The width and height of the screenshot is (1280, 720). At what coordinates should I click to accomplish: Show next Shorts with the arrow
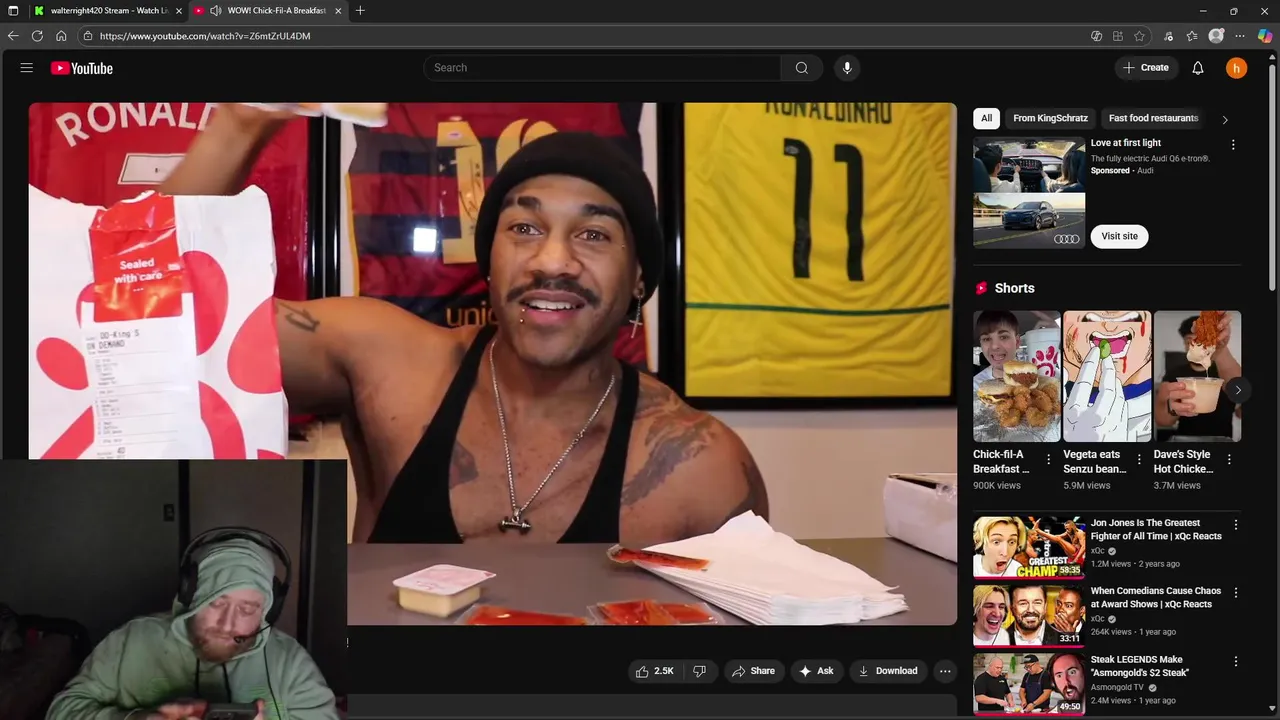[x=1238, y=390]
